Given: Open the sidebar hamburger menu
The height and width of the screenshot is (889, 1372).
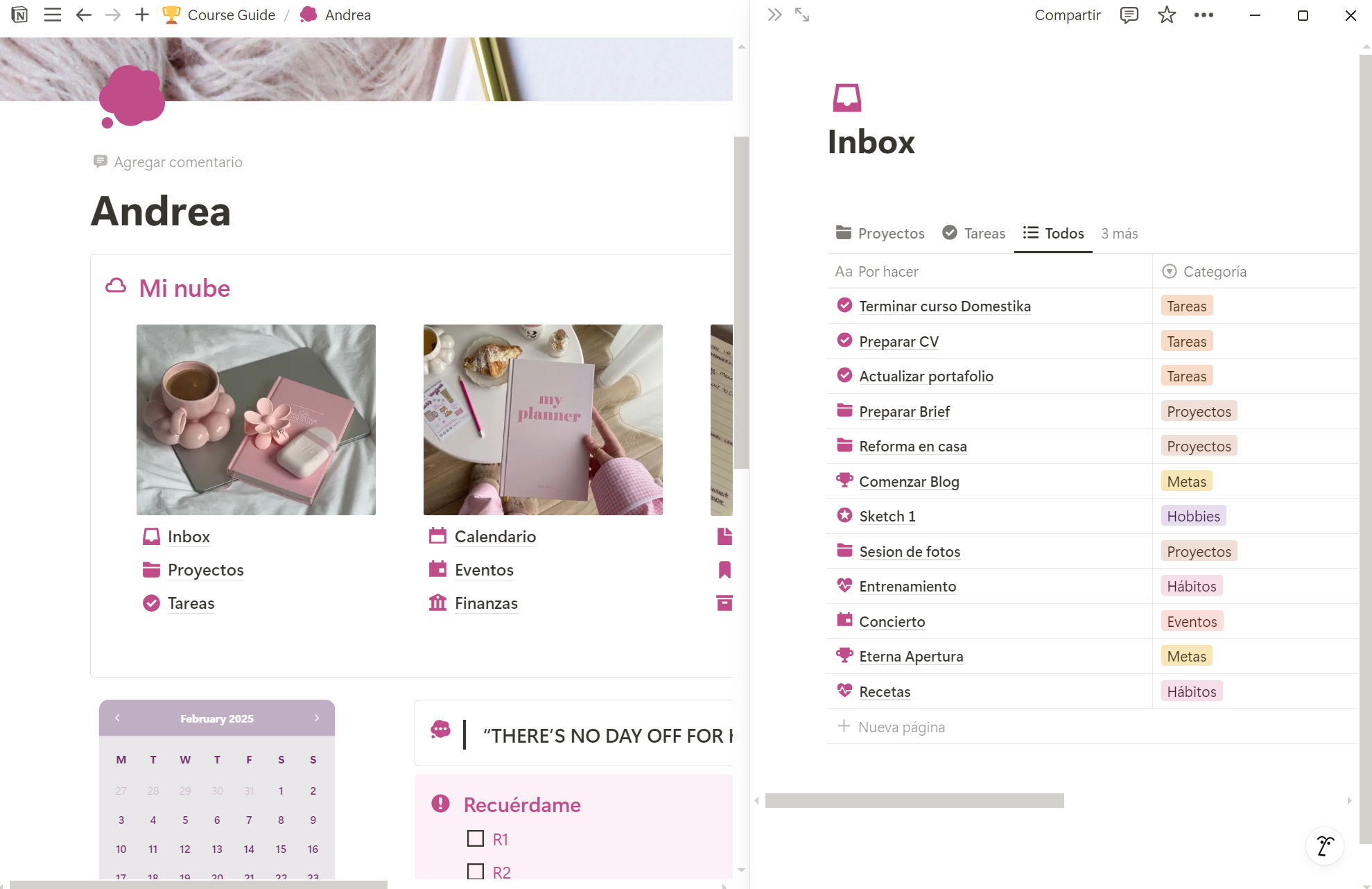Looking at the screenshot, I should coord(53,15).
